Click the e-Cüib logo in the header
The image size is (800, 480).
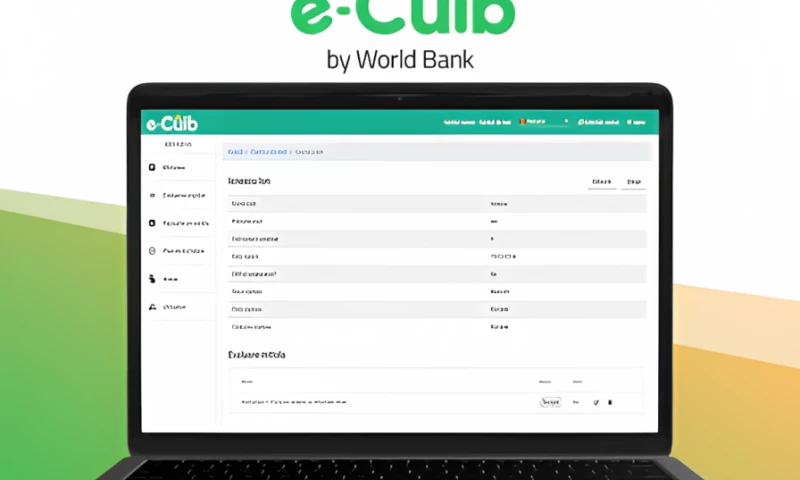[x=172, y=123]
